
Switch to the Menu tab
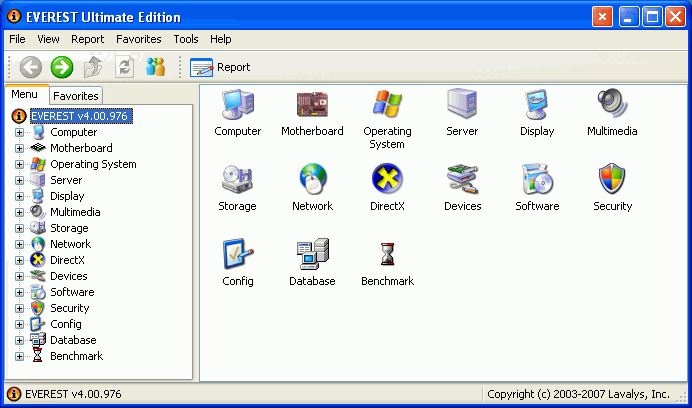pos(24,94)
